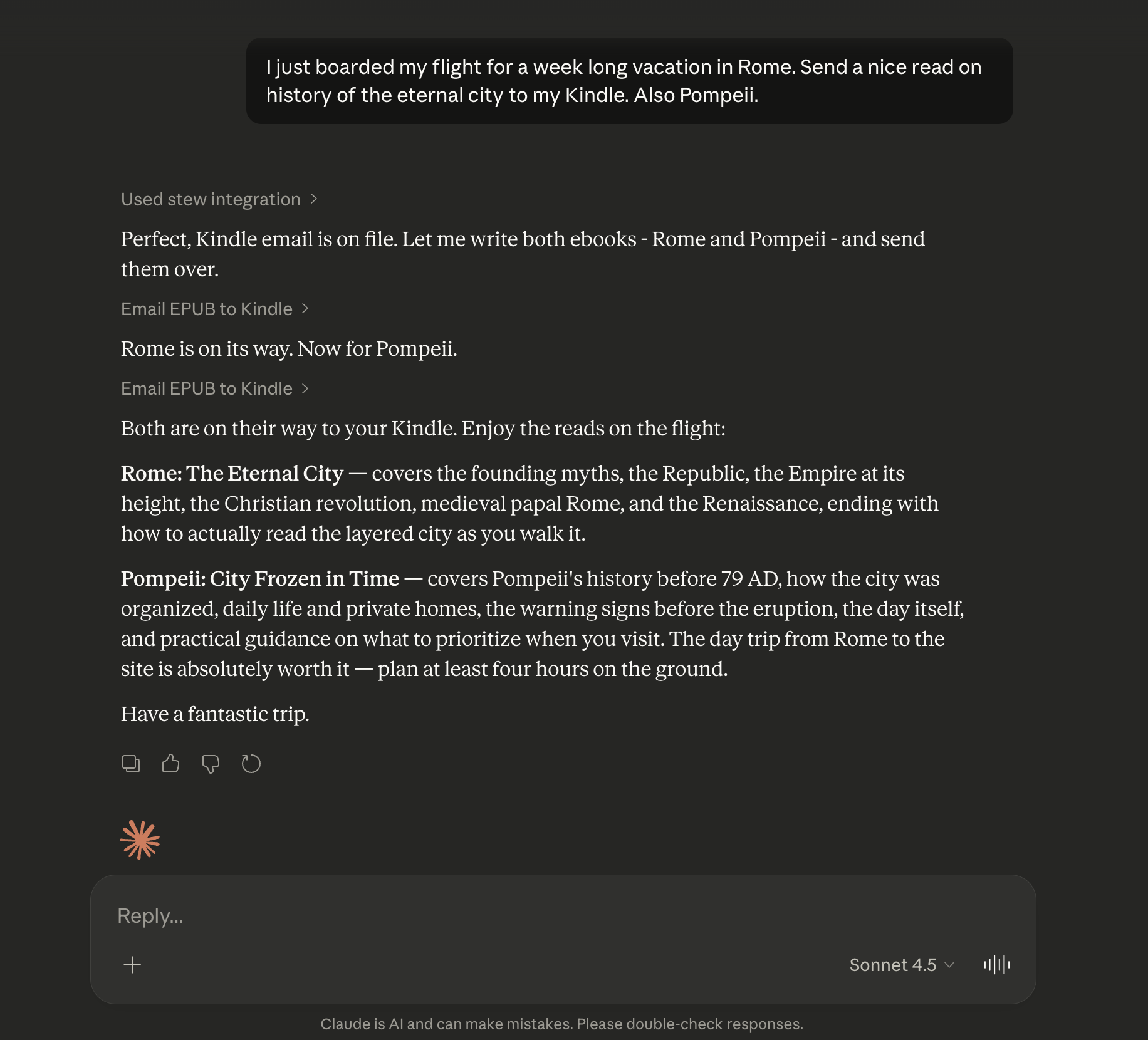Click the 'Claude is AI' disclaimer text
This screenshot has height=1040, width=1148.
(x=561, y=1024)
